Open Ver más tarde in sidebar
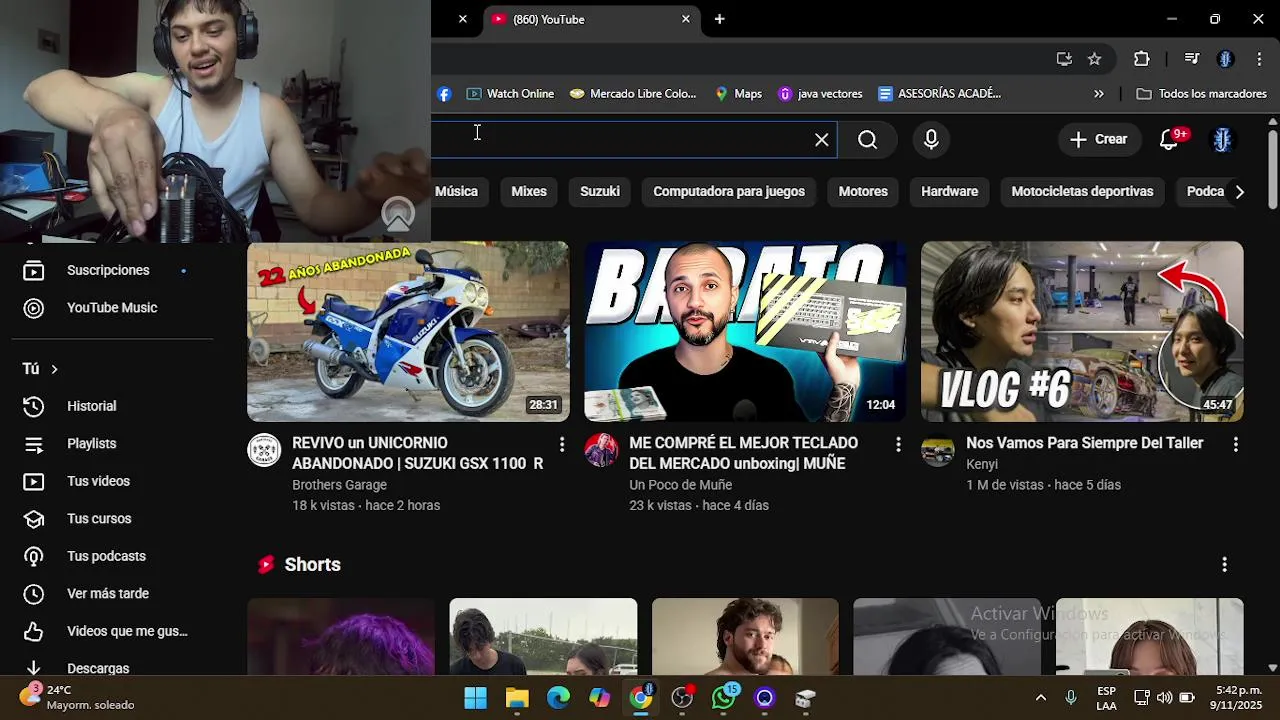This screenshot has height=720, width=1280. (108, 593)
